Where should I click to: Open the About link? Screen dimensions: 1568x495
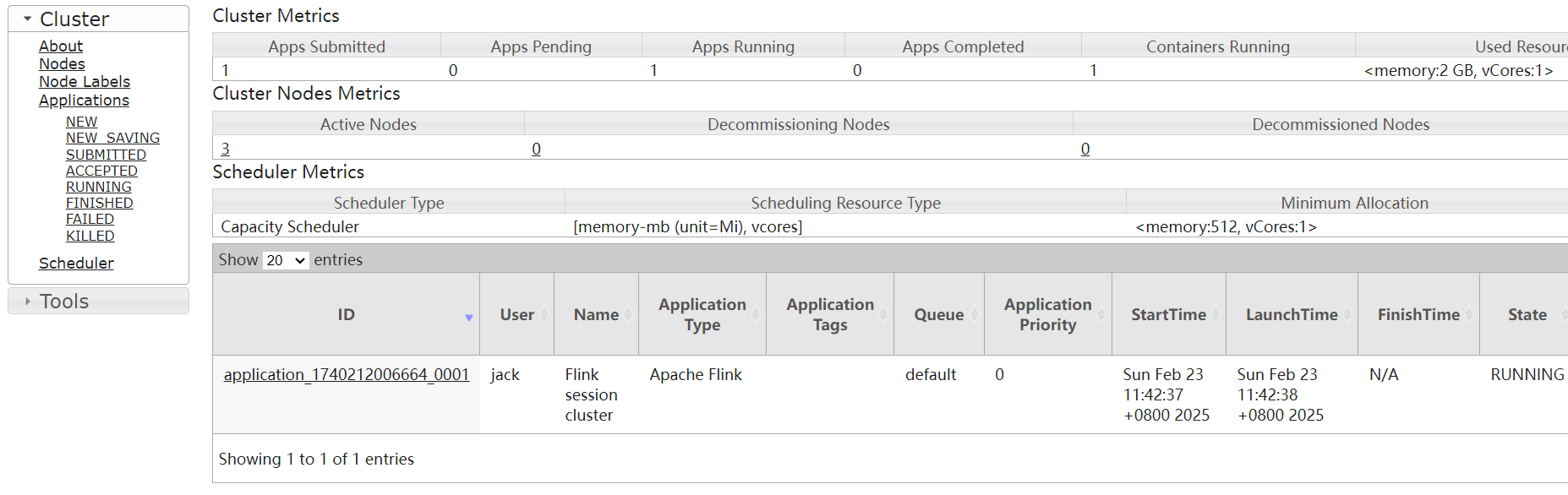[61, 46]
